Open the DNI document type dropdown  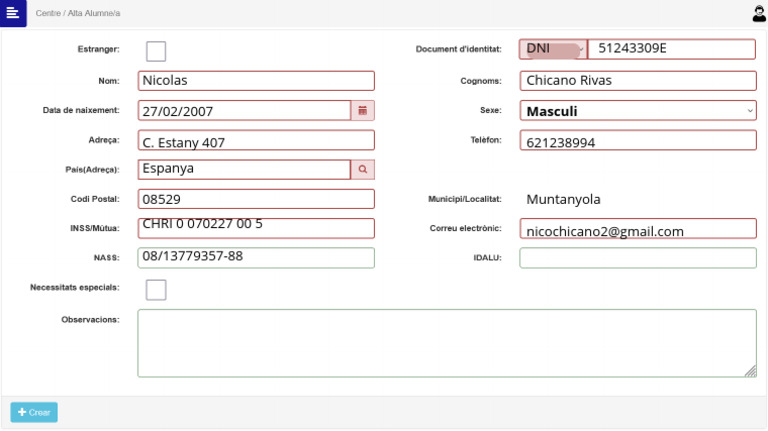pyautogui.click(x=553, y=50)
